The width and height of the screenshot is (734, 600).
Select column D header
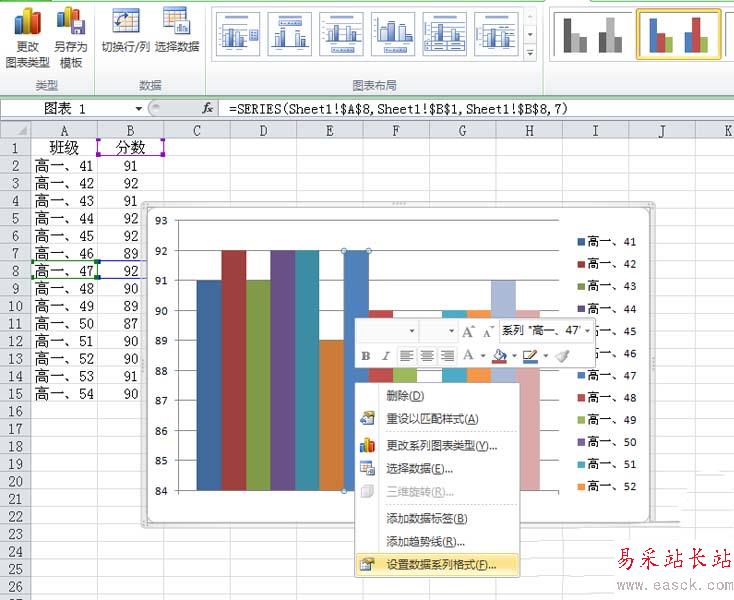point(264,131)
